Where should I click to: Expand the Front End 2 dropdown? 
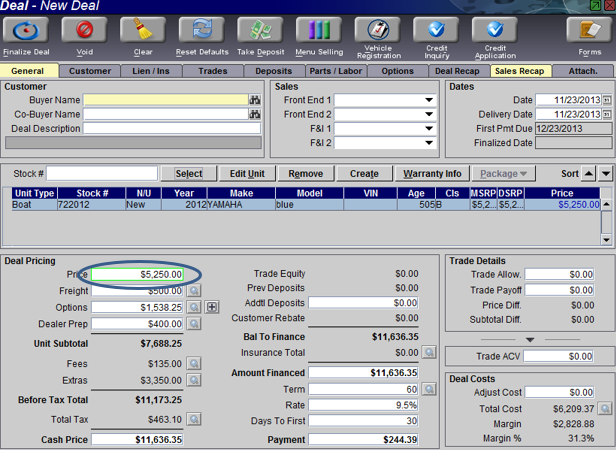pos(429,114)
